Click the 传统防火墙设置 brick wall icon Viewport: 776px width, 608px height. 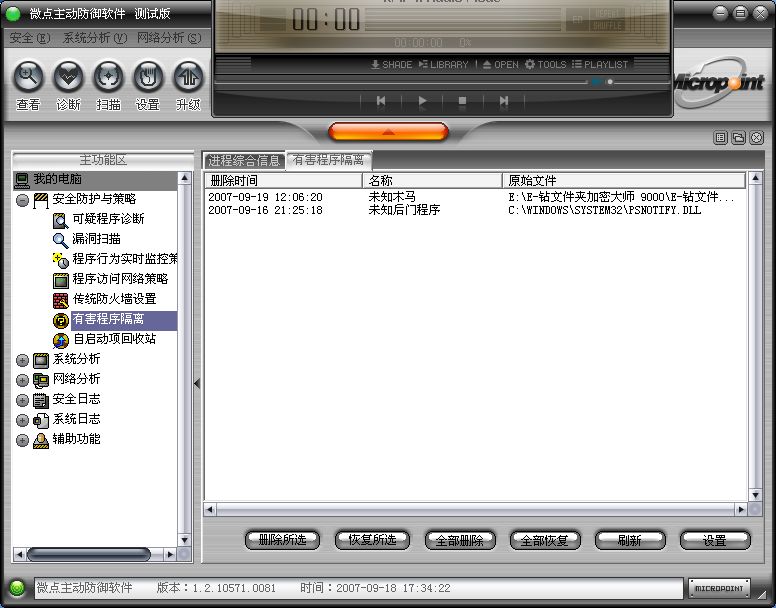(x=60, y=300)
